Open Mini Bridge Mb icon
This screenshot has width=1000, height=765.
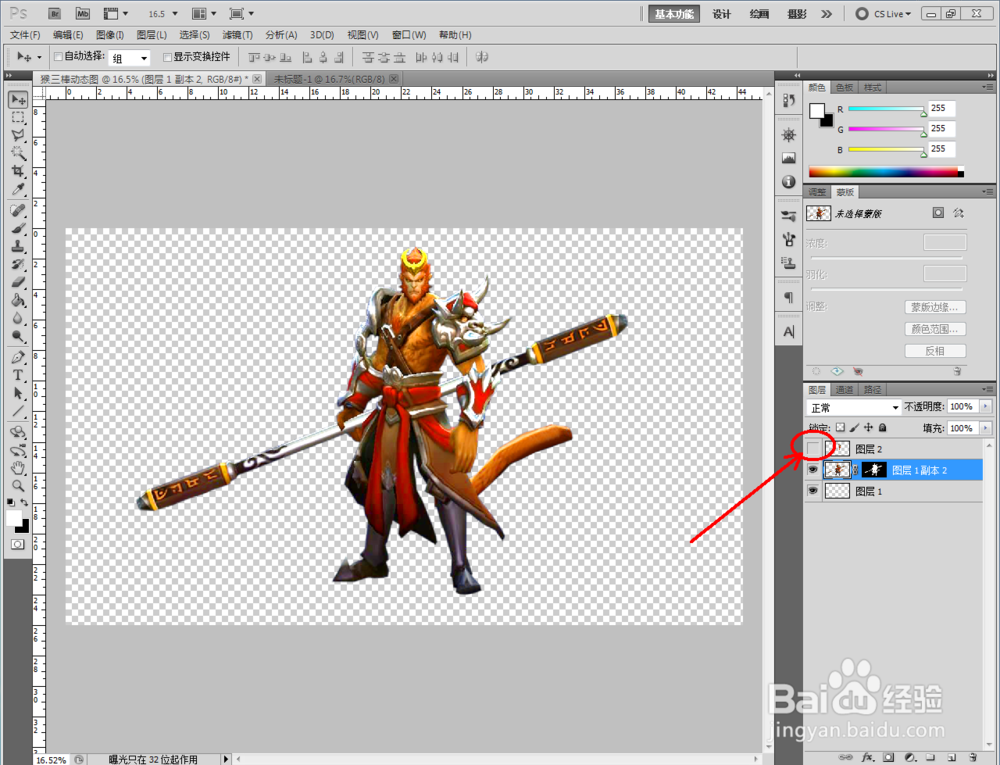(x=82, y=13)
